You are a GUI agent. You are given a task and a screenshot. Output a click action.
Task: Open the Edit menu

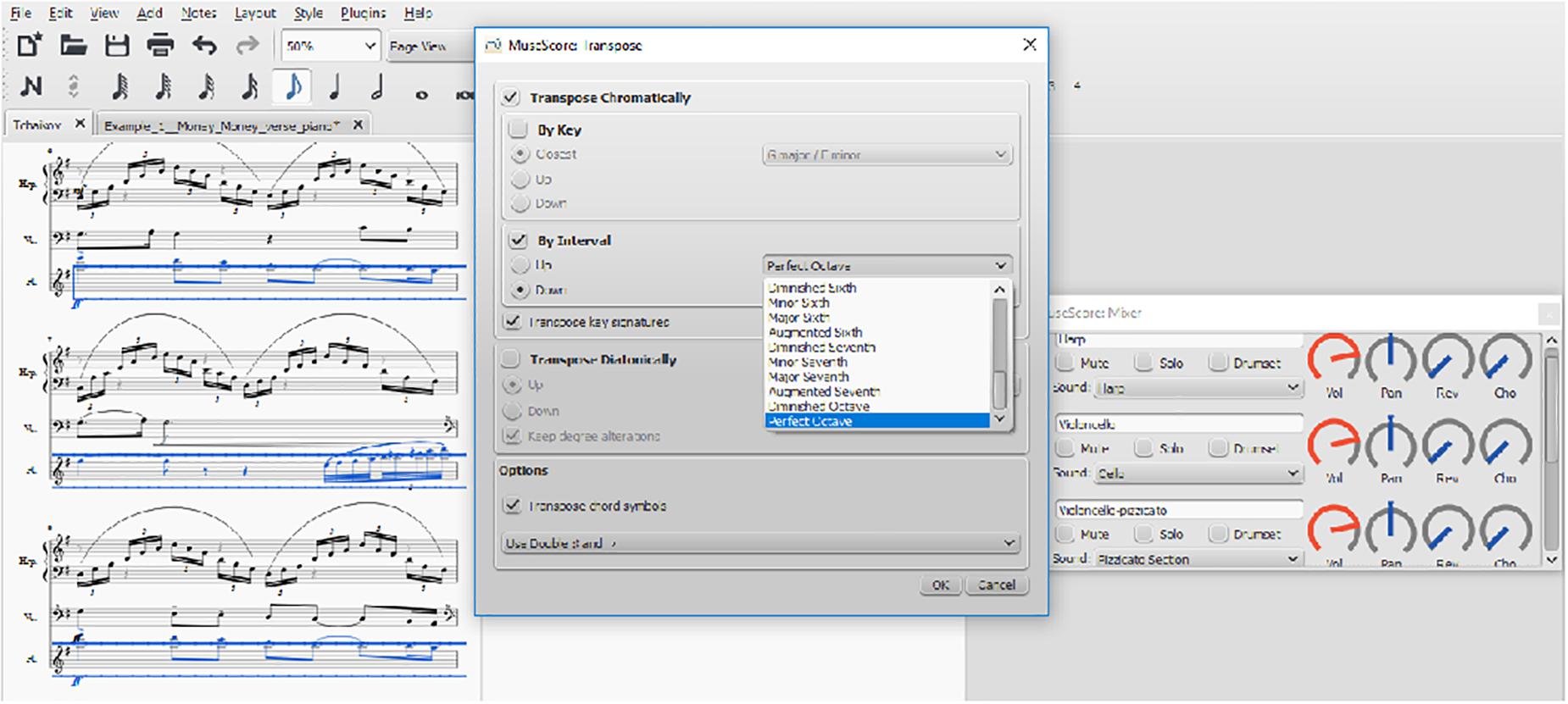point(60,13)
